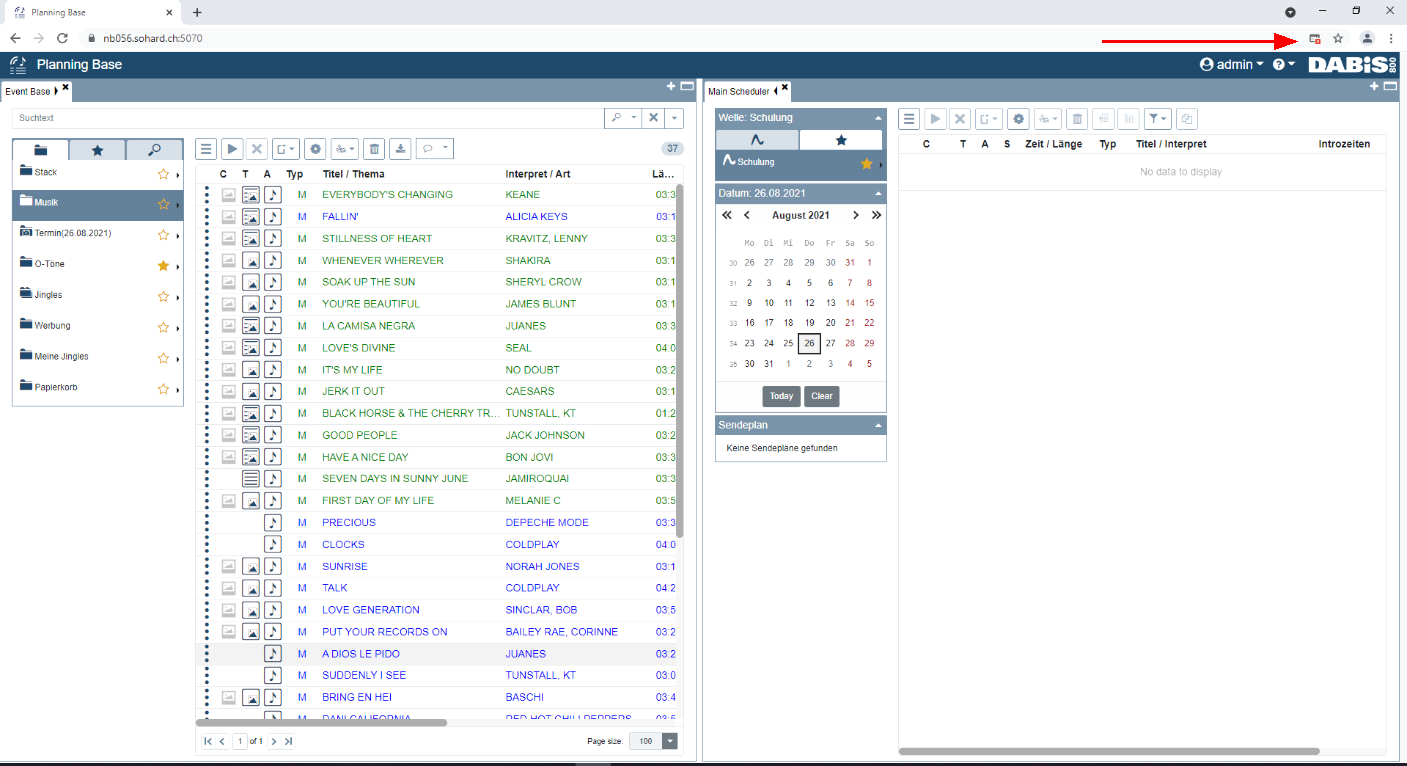This screenshot has width=1407, height=766.
Task: Click the Clear button under the calendar
Action: click(x=822, y=396)
